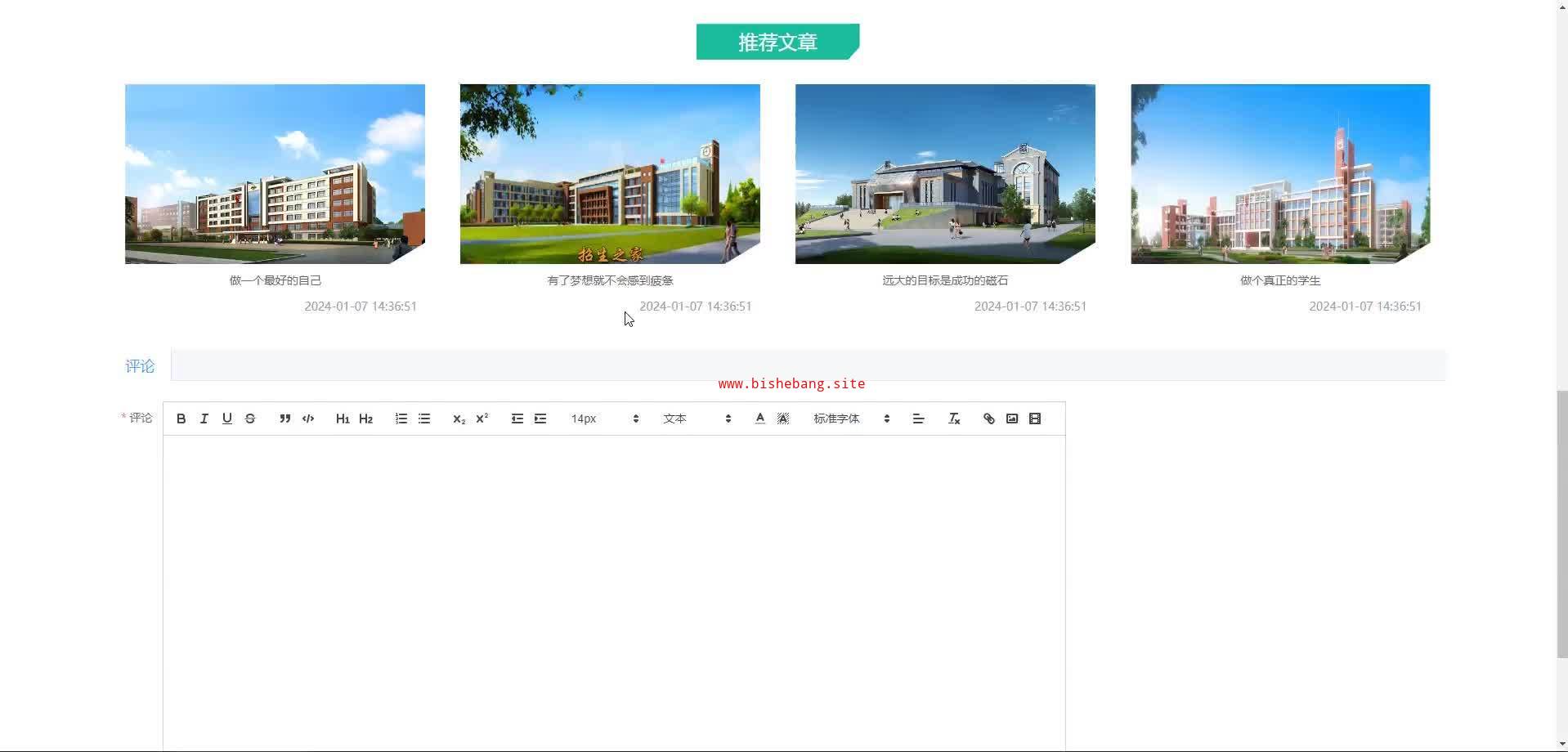The width and height of the screenshot is (1568, 752).
Task: Click the page's vertical scrollbar thumb
Action: point(1562,525)
